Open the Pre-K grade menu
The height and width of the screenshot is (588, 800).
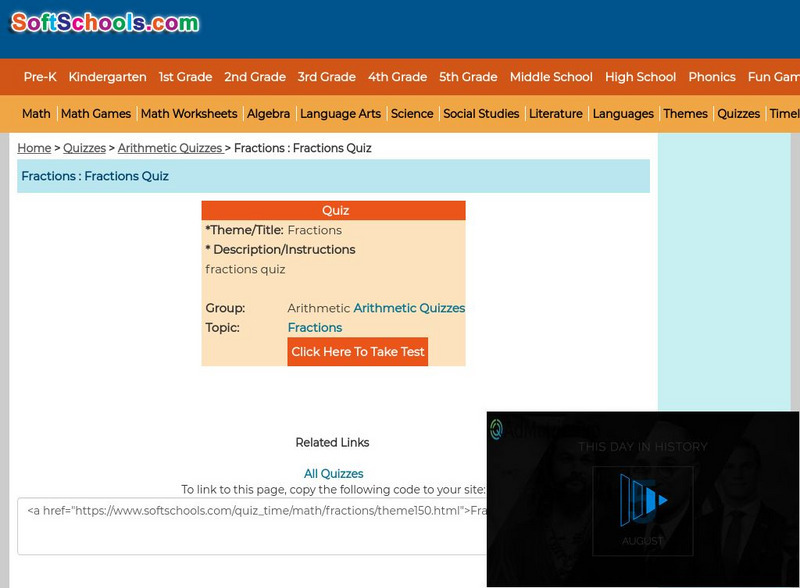(x=40, y=77)
